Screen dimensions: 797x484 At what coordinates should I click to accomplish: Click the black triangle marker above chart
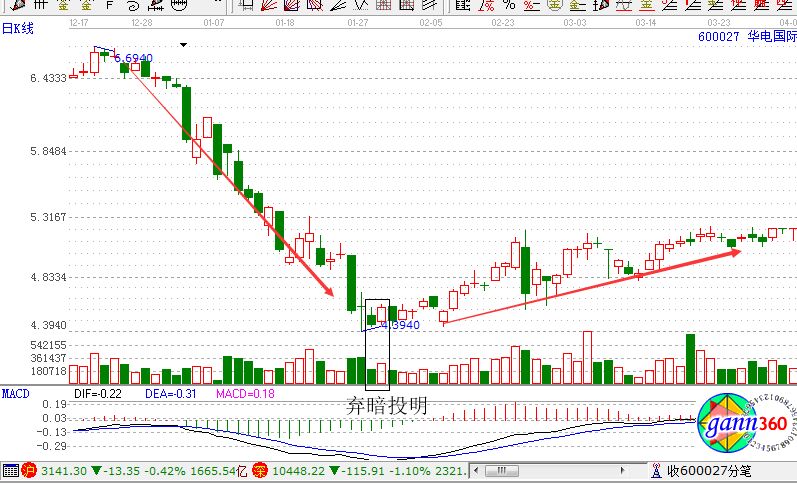(x=183, y=44)
